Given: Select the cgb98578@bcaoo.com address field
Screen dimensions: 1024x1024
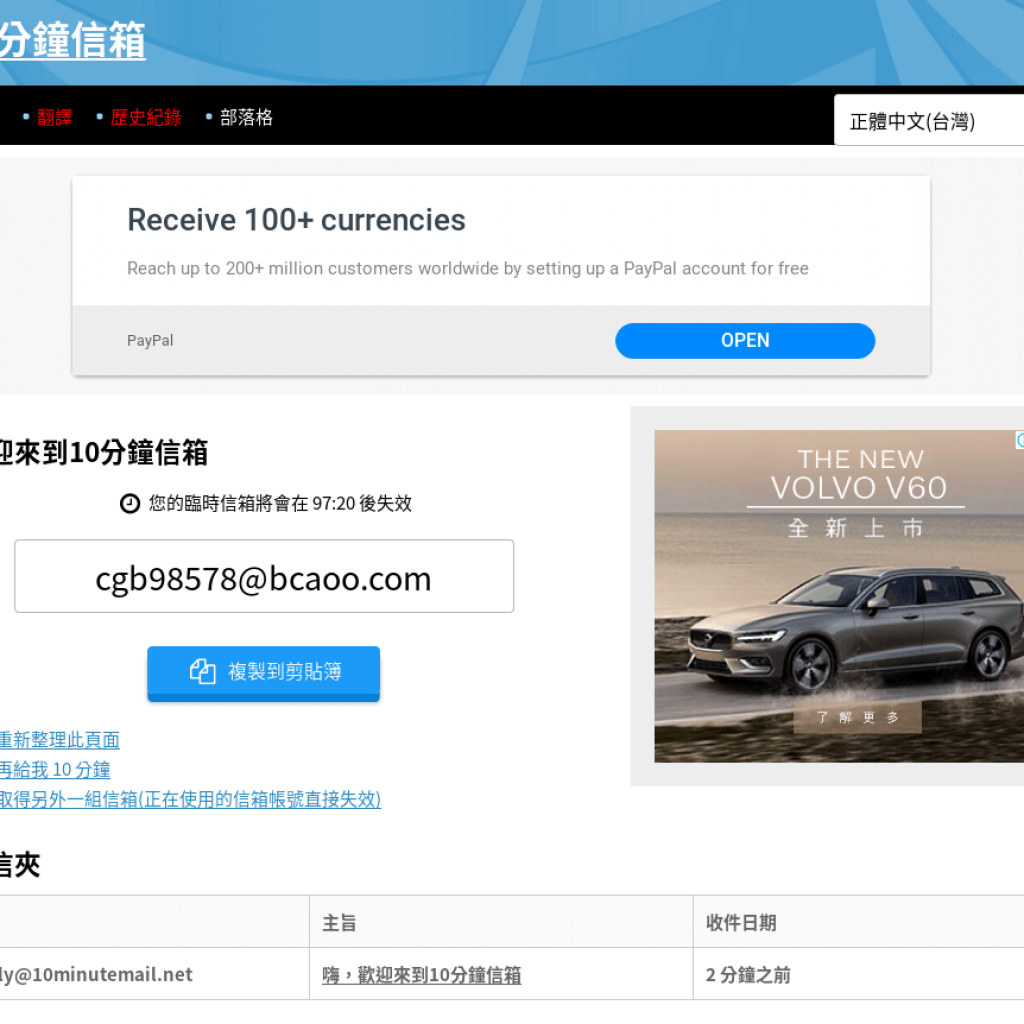Looking at the screenshot, I should tap(263, 576).
